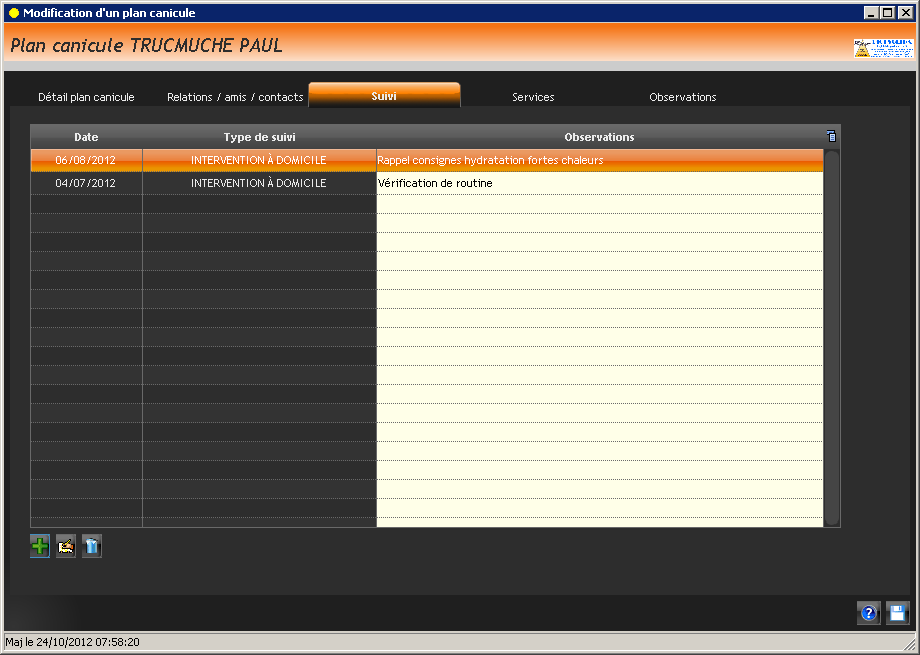The height and width of the screenshot is (655, 920).
Task: Open the table options icon in header corner
Action: point(831,136)
